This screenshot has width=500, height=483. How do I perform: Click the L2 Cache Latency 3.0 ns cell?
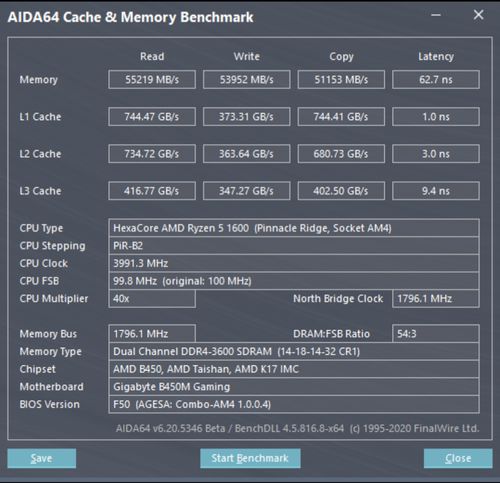click(436, 154)
